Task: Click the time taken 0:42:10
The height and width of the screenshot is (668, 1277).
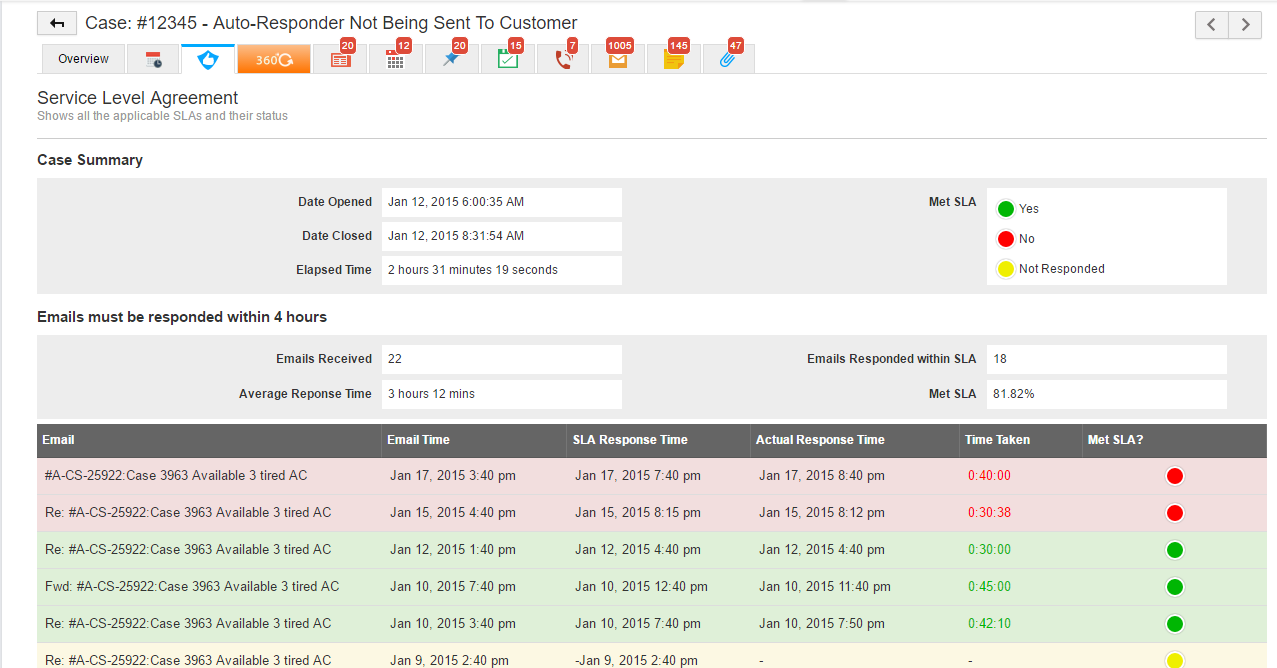Action: 989,624
